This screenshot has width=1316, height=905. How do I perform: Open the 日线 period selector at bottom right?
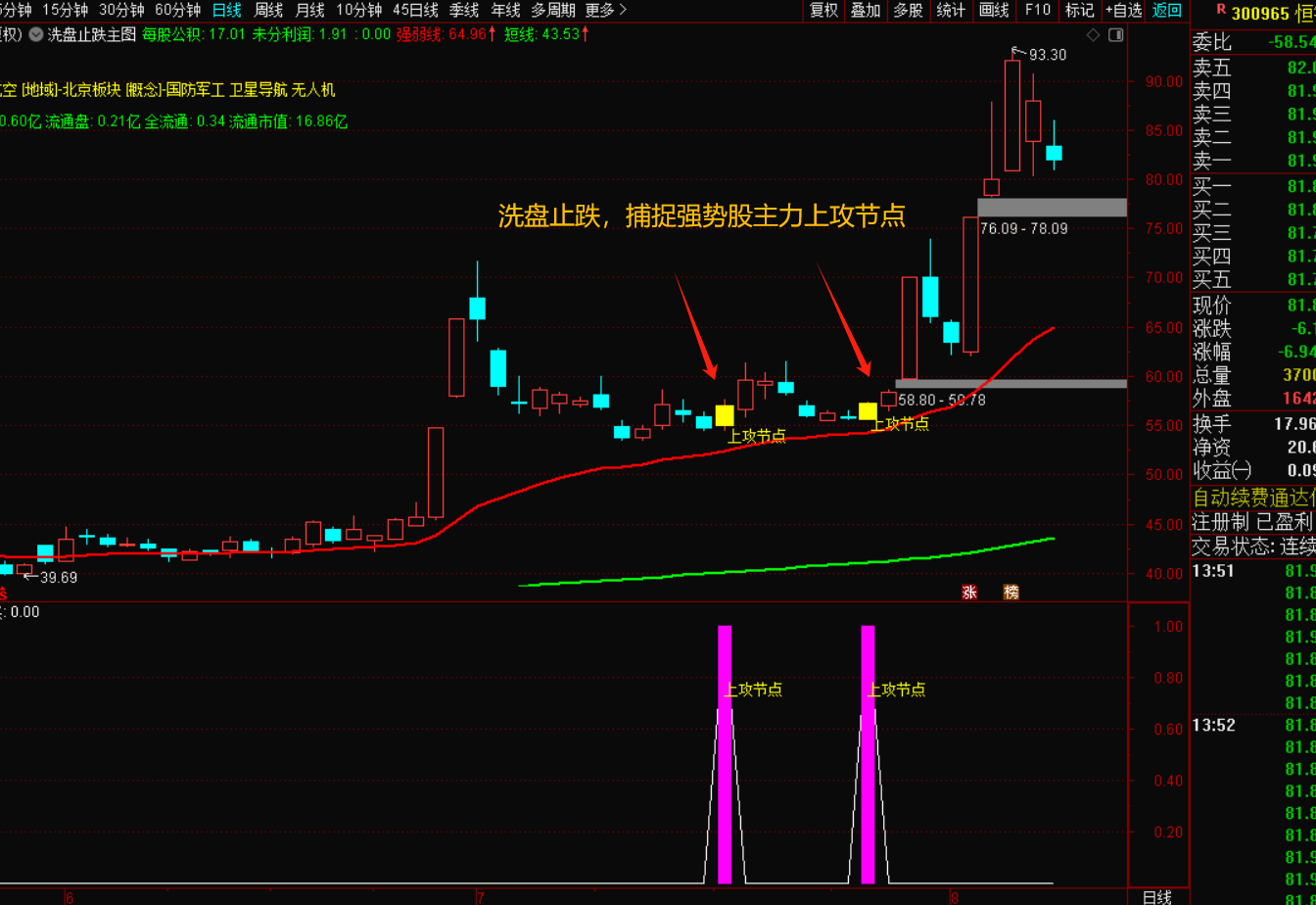(x=1156, y=896)
